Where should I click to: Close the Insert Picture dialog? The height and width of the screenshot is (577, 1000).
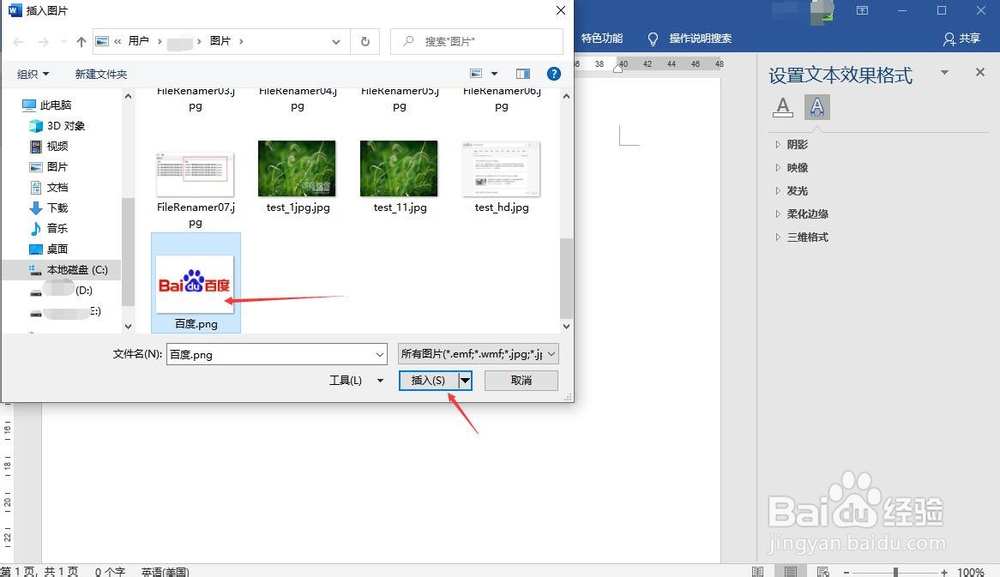click(x=561, y=10)
